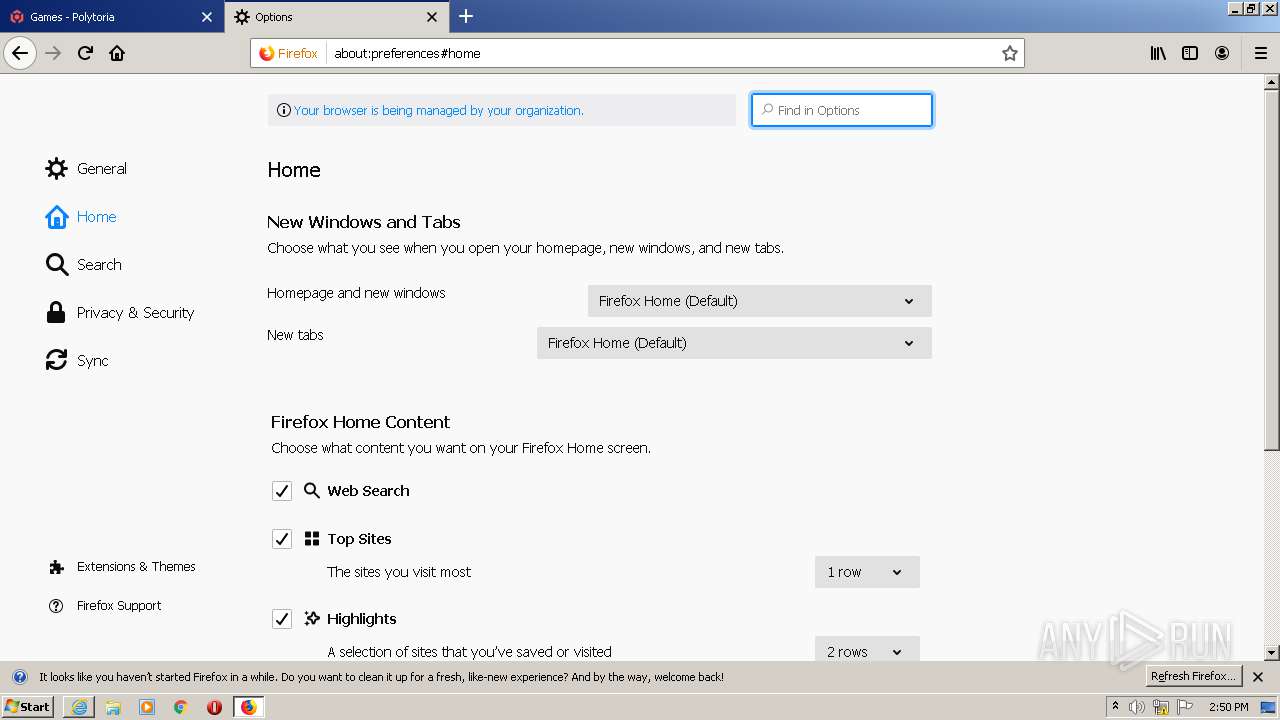This screenshot has height=720, width=1280.
Task: Click the General gear icon
Action: 57,168
